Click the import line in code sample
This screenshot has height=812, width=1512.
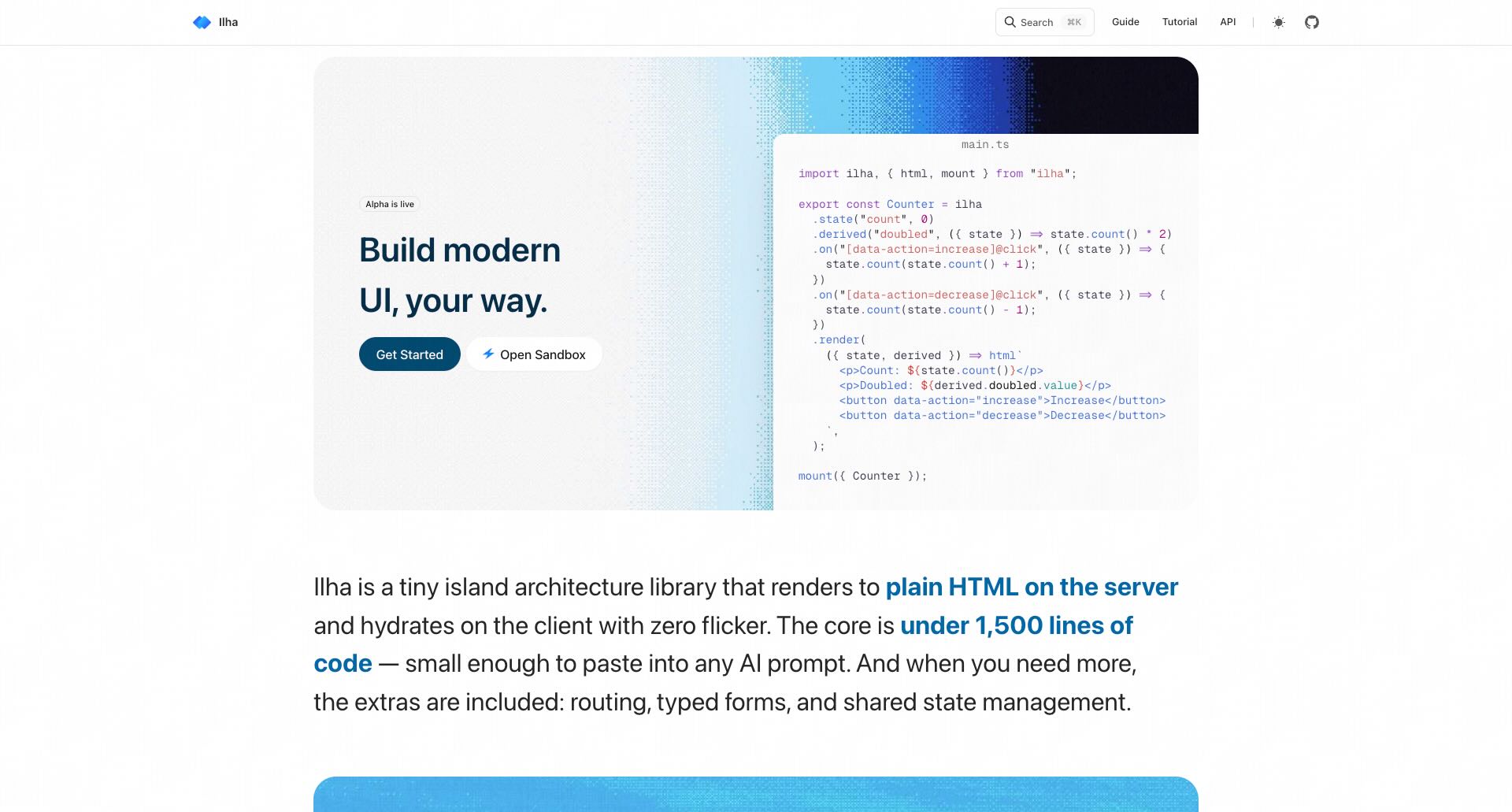(937, 173)
